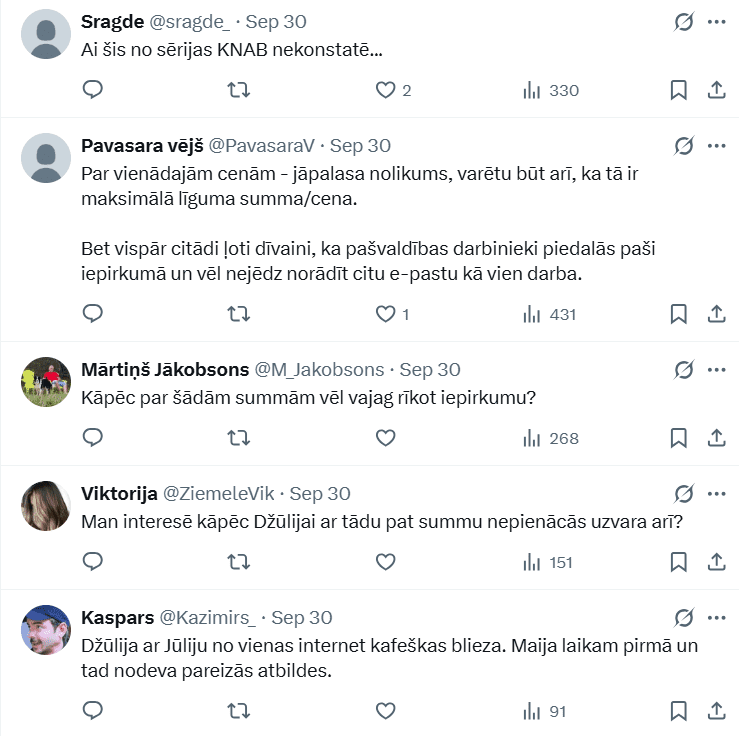
Task: Open more options on Viktorija's tweet
Action: [716, 493]
